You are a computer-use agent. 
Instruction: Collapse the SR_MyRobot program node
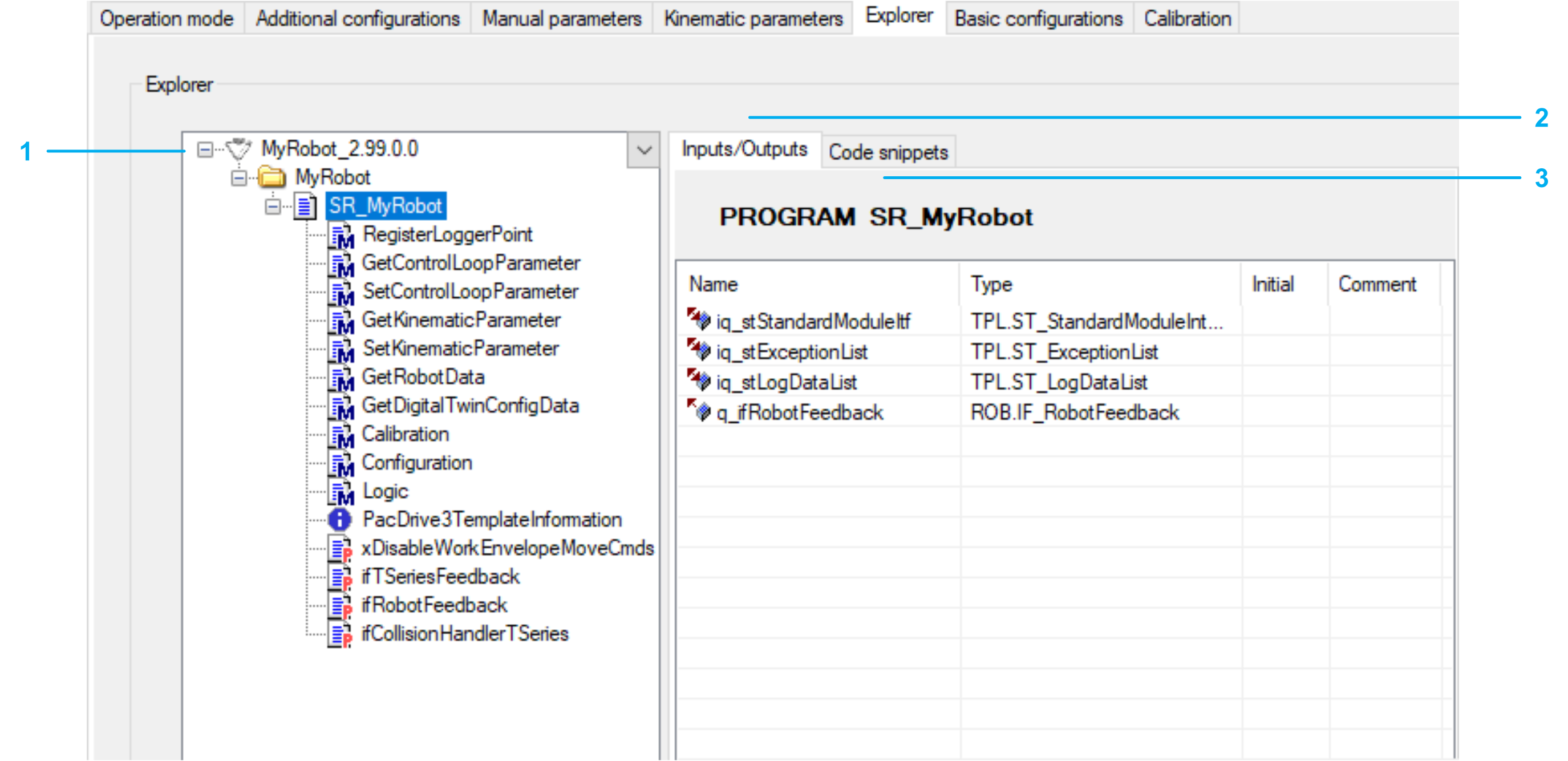click(273, 207)
